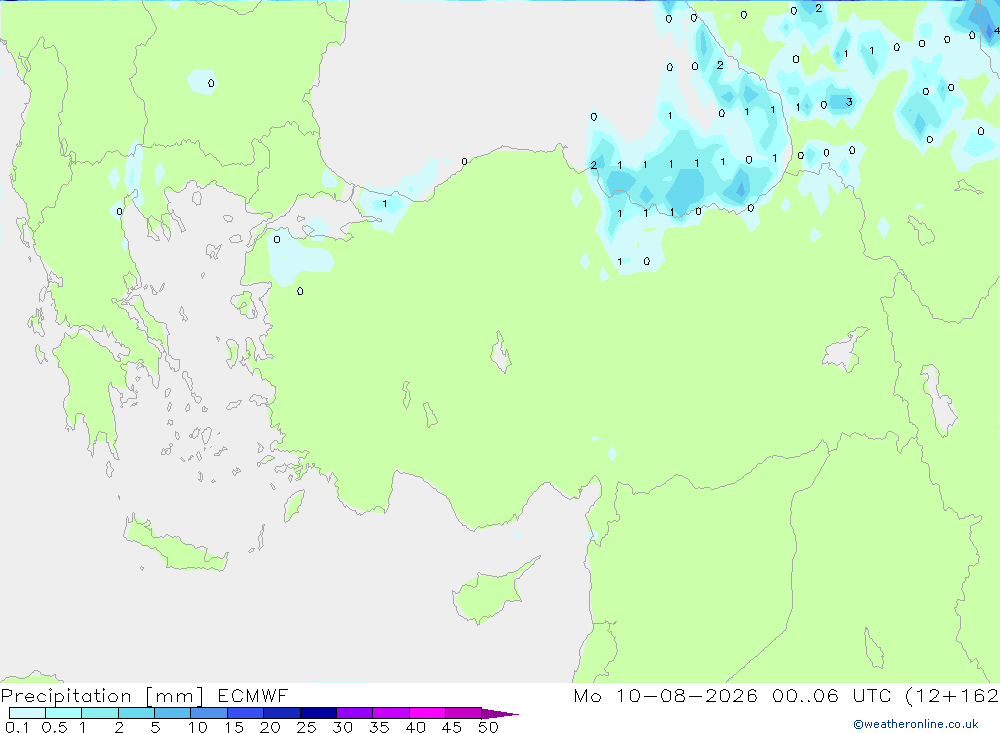Click legend label '0.5'
Screen dimensions: 1000x733
click(x=54, y=727)
